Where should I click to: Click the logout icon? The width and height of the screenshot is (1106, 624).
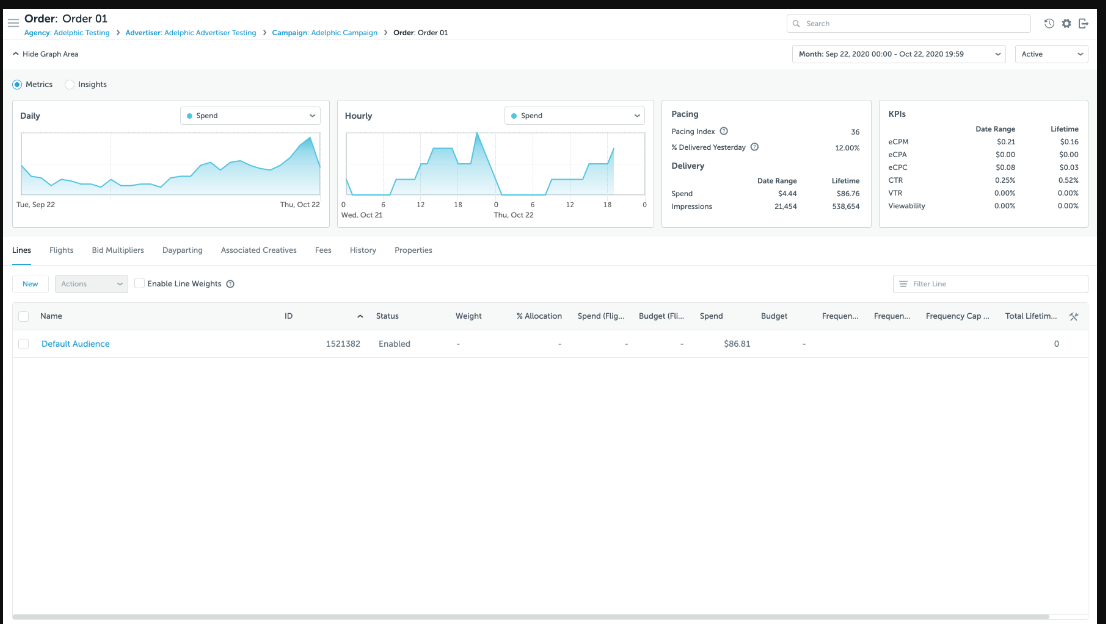point(1083,23)
